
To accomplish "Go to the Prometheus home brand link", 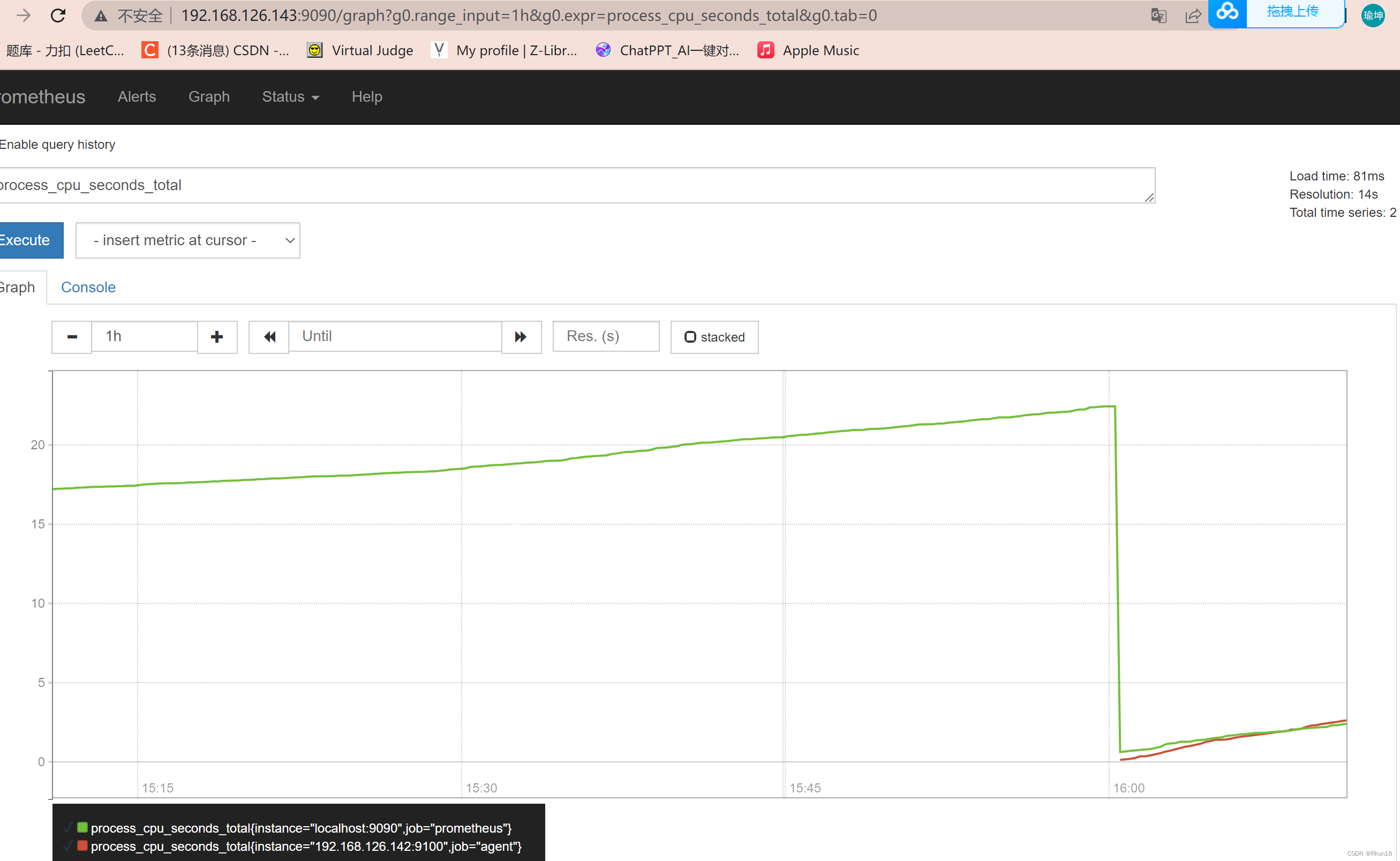I will 43,97.
